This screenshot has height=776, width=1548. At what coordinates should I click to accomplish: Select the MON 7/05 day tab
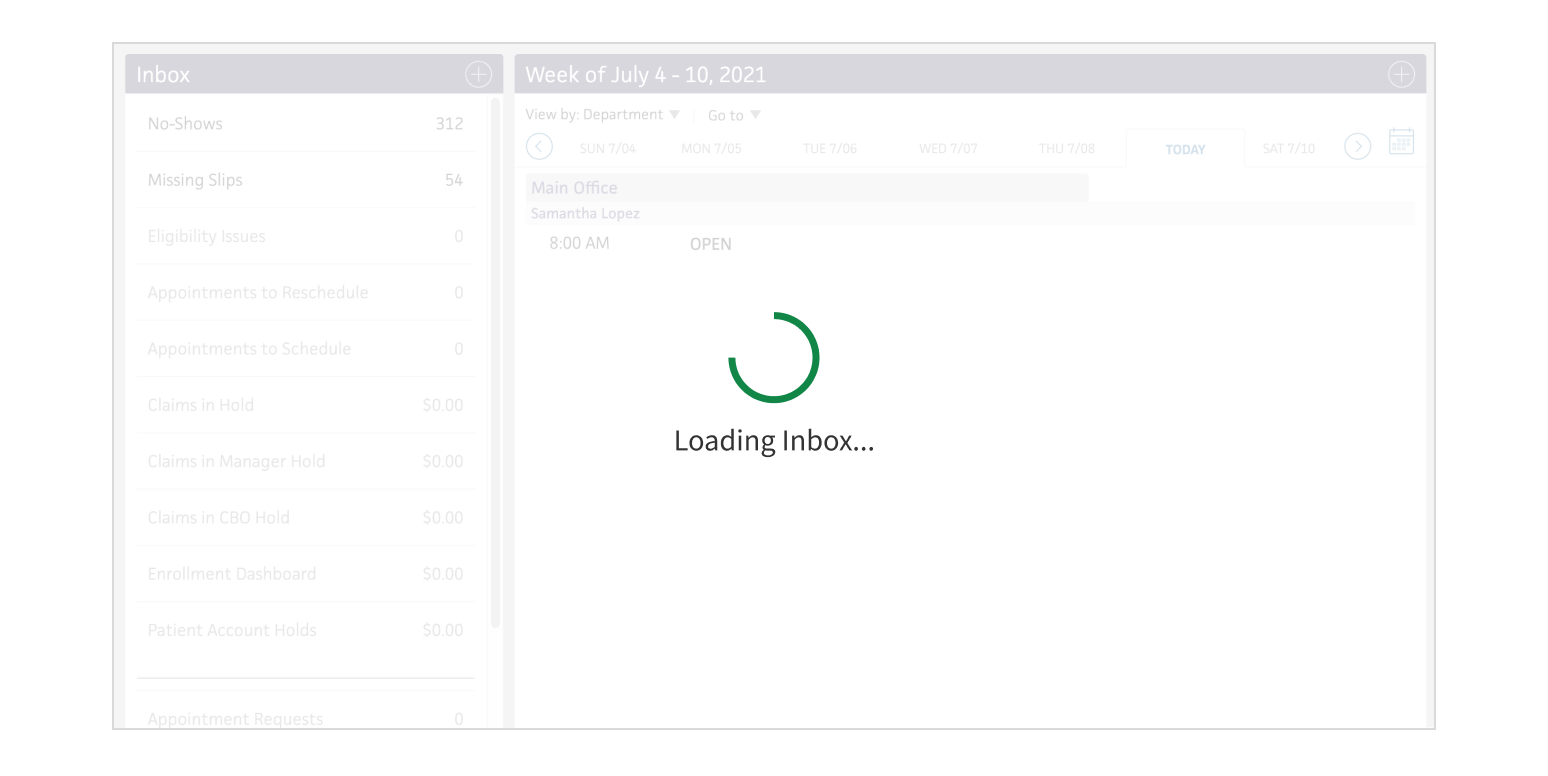[711, 148]
